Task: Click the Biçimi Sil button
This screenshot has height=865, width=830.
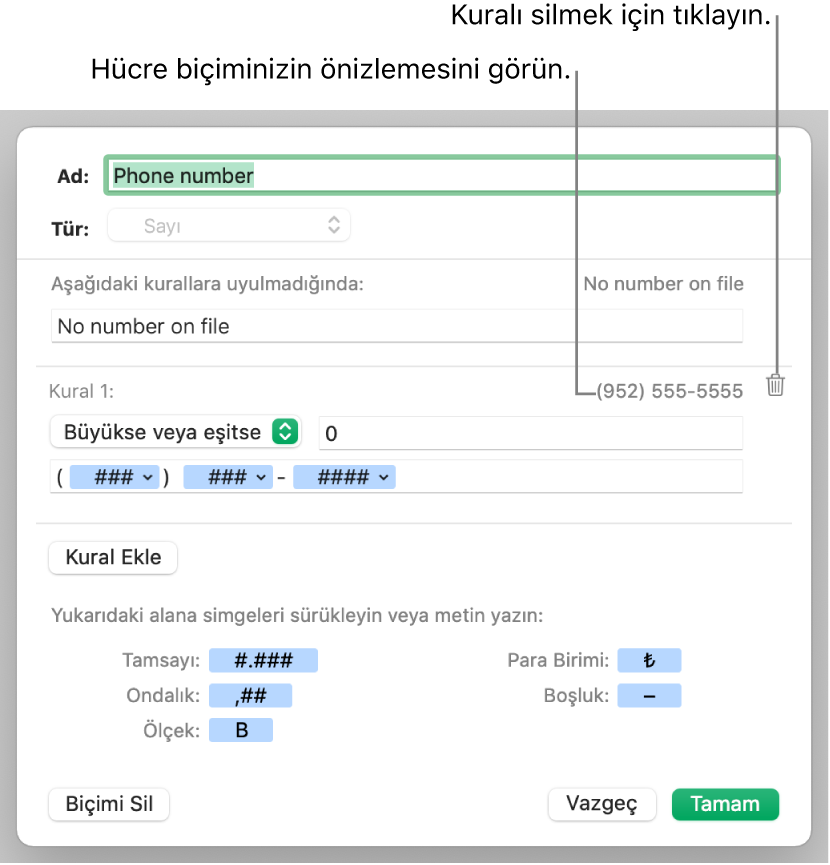Action: pyautogui.click(x=109, y=804)
